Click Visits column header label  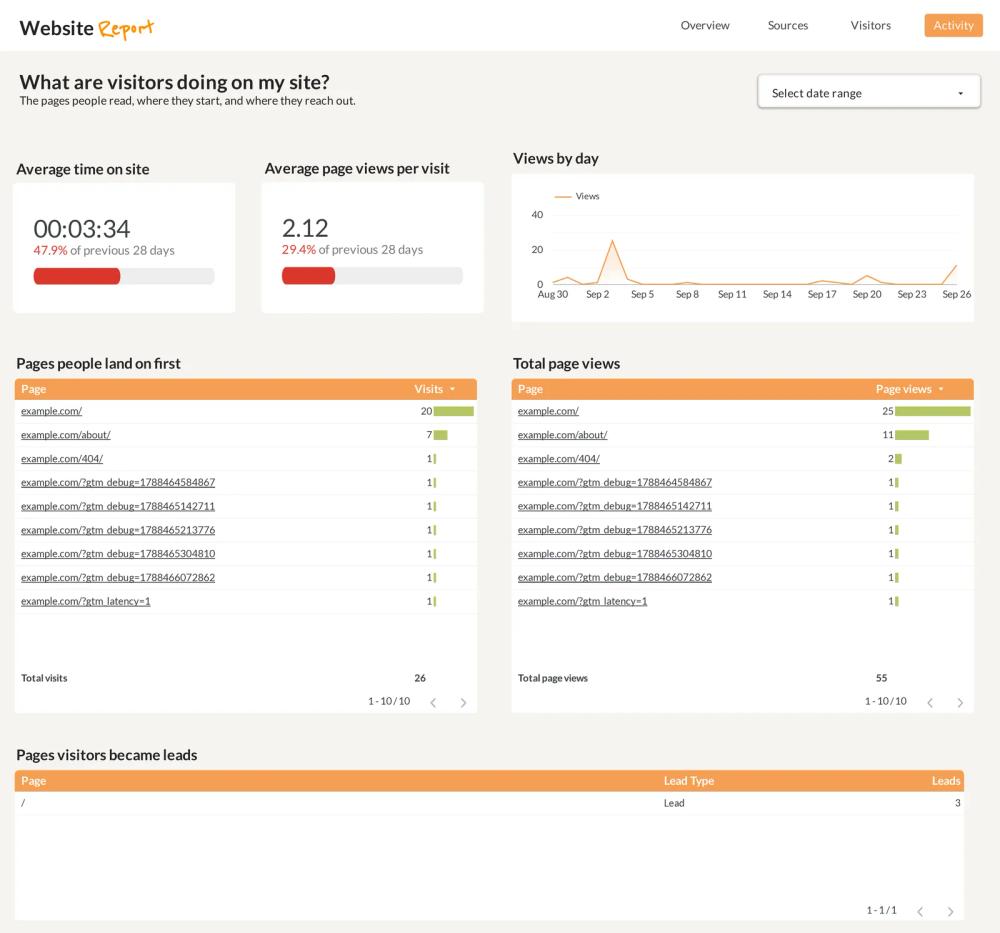coord(428,389)
